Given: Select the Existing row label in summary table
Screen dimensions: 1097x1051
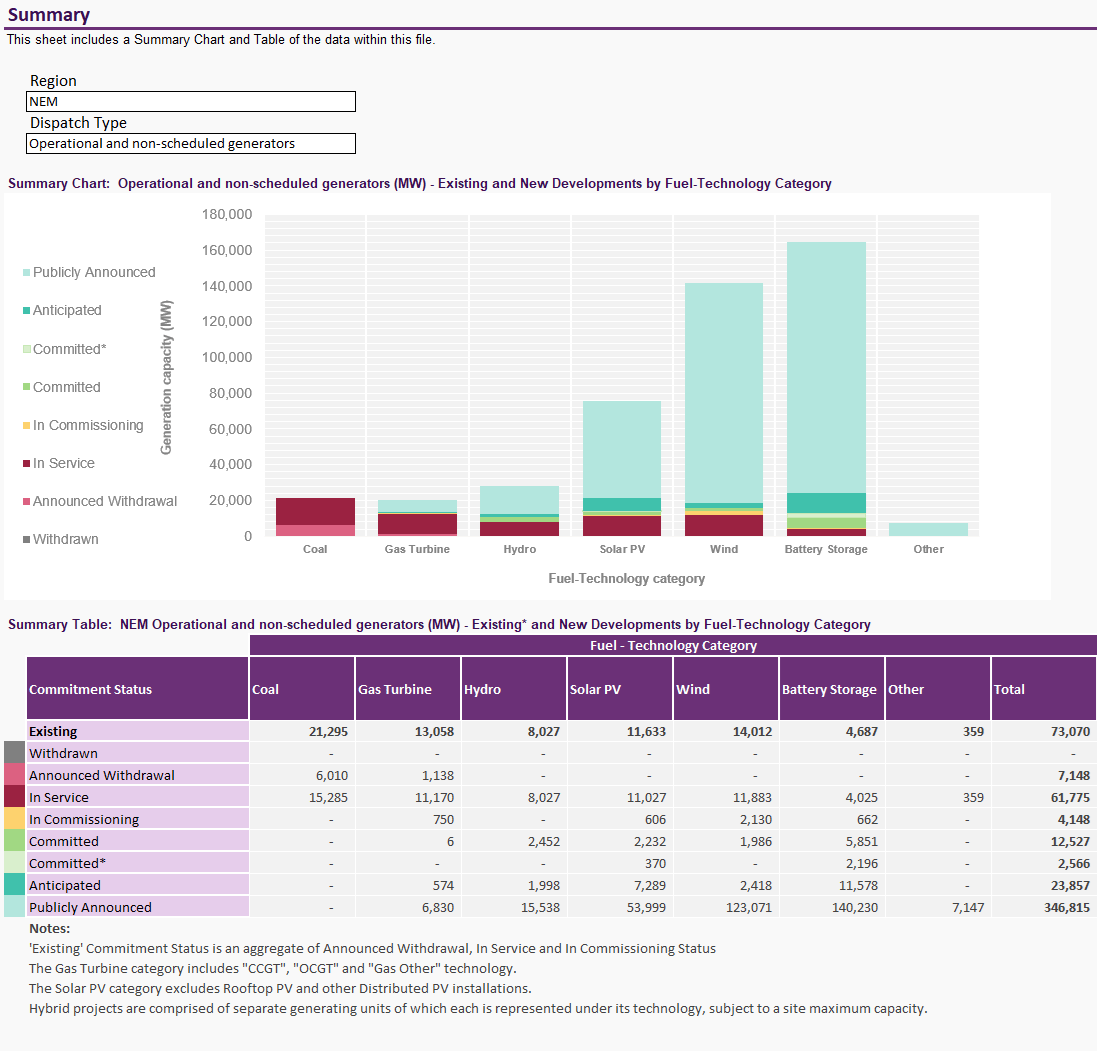Looking at the screenshot, I should (137, 732).
